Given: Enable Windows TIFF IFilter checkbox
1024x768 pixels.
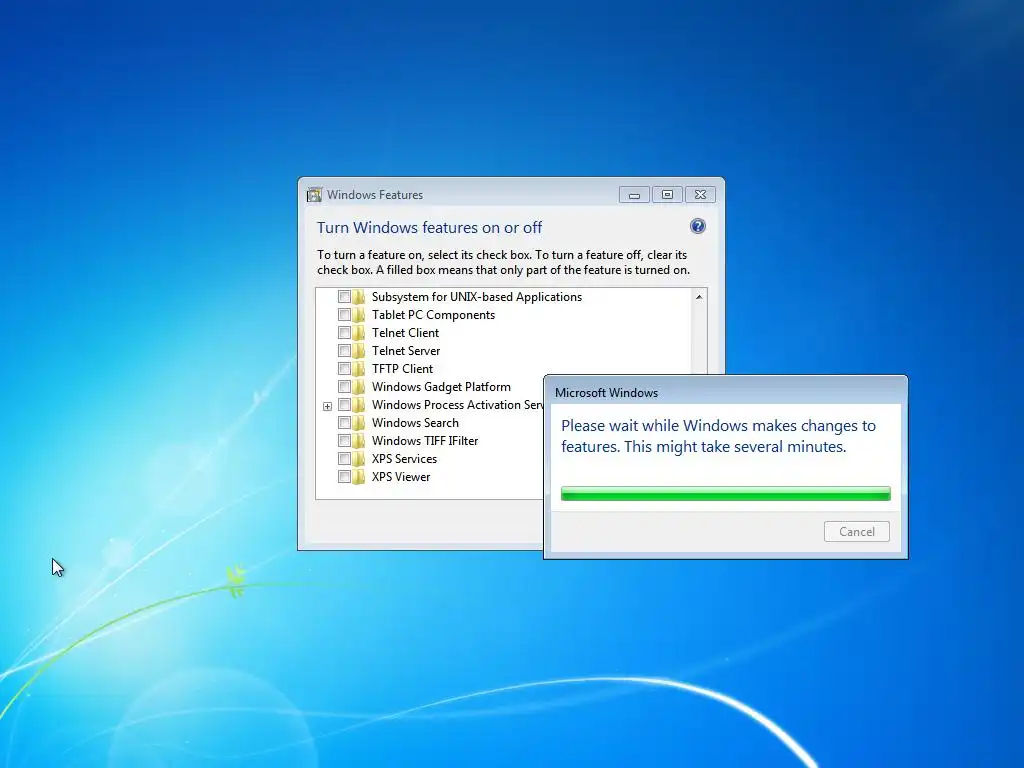Looking at the screenshot, I should [x=344, y=441].
